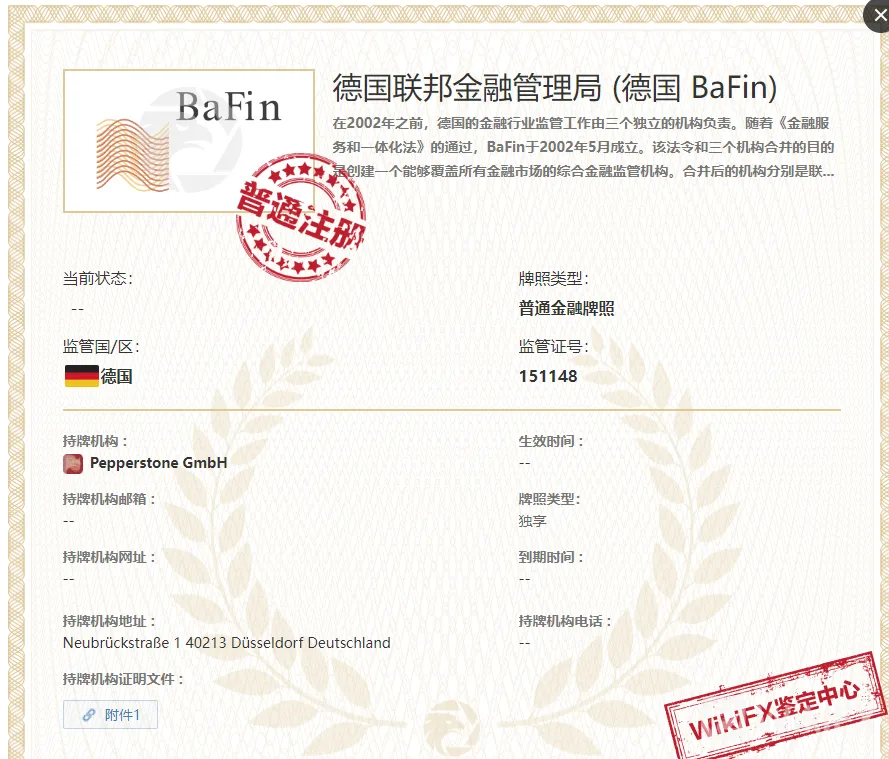
Task: Click the 持牌机构 label
Action: click(95, 441)
